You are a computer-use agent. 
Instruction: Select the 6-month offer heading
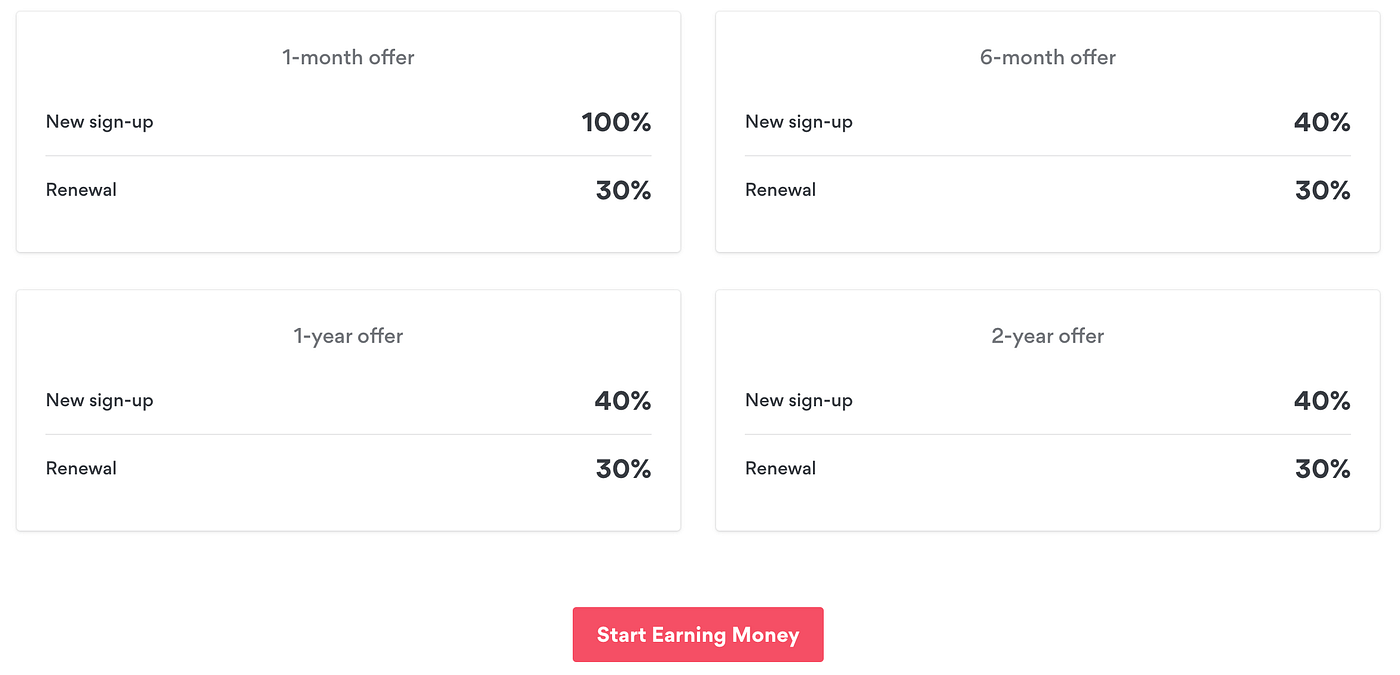point(1047,58)
